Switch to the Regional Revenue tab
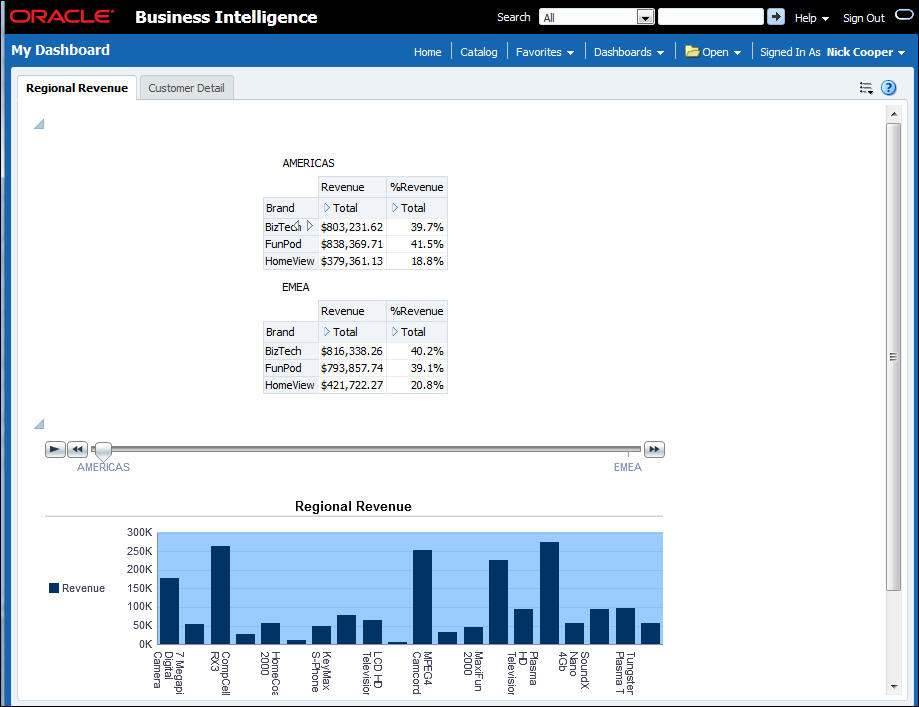The width and height of the screenshot is (919, 707). pyautogui.click(x=77, y=88)
